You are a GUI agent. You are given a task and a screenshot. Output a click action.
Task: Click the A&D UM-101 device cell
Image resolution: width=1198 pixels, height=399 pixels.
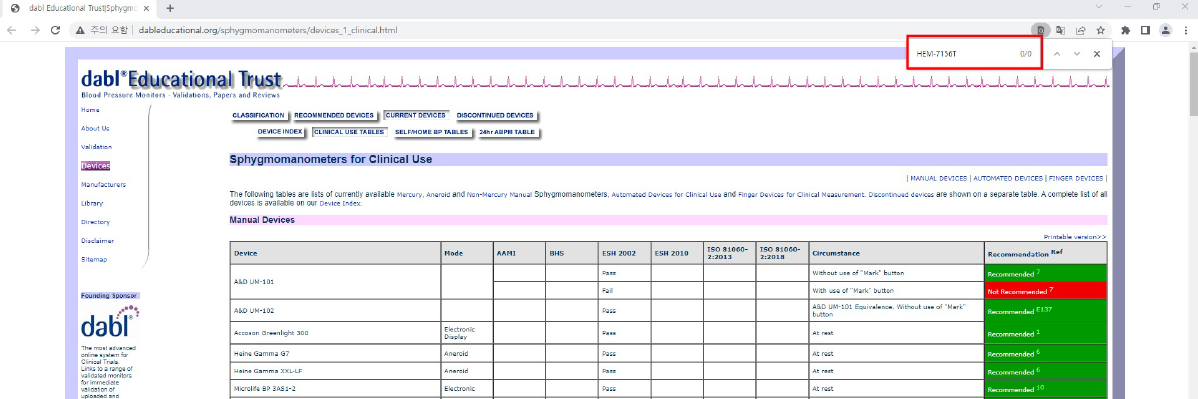[x=335, y=281]
